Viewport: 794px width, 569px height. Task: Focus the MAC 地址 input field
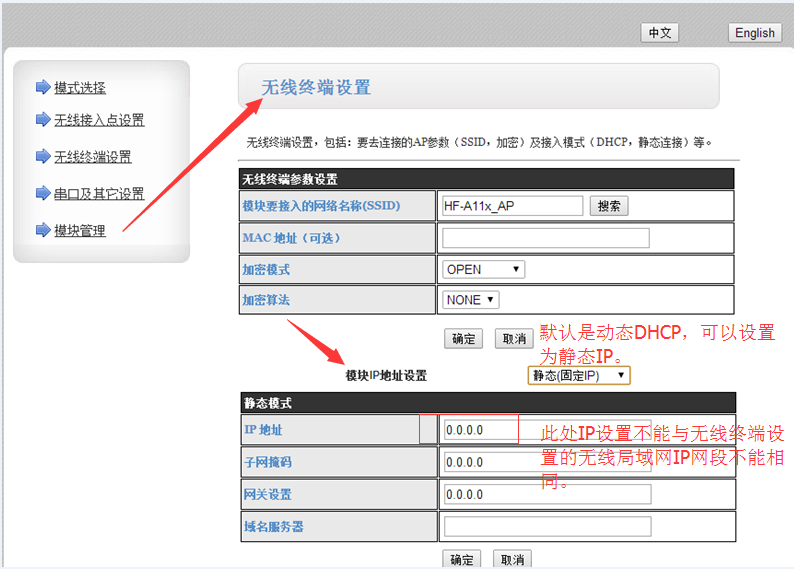[545, 238]
